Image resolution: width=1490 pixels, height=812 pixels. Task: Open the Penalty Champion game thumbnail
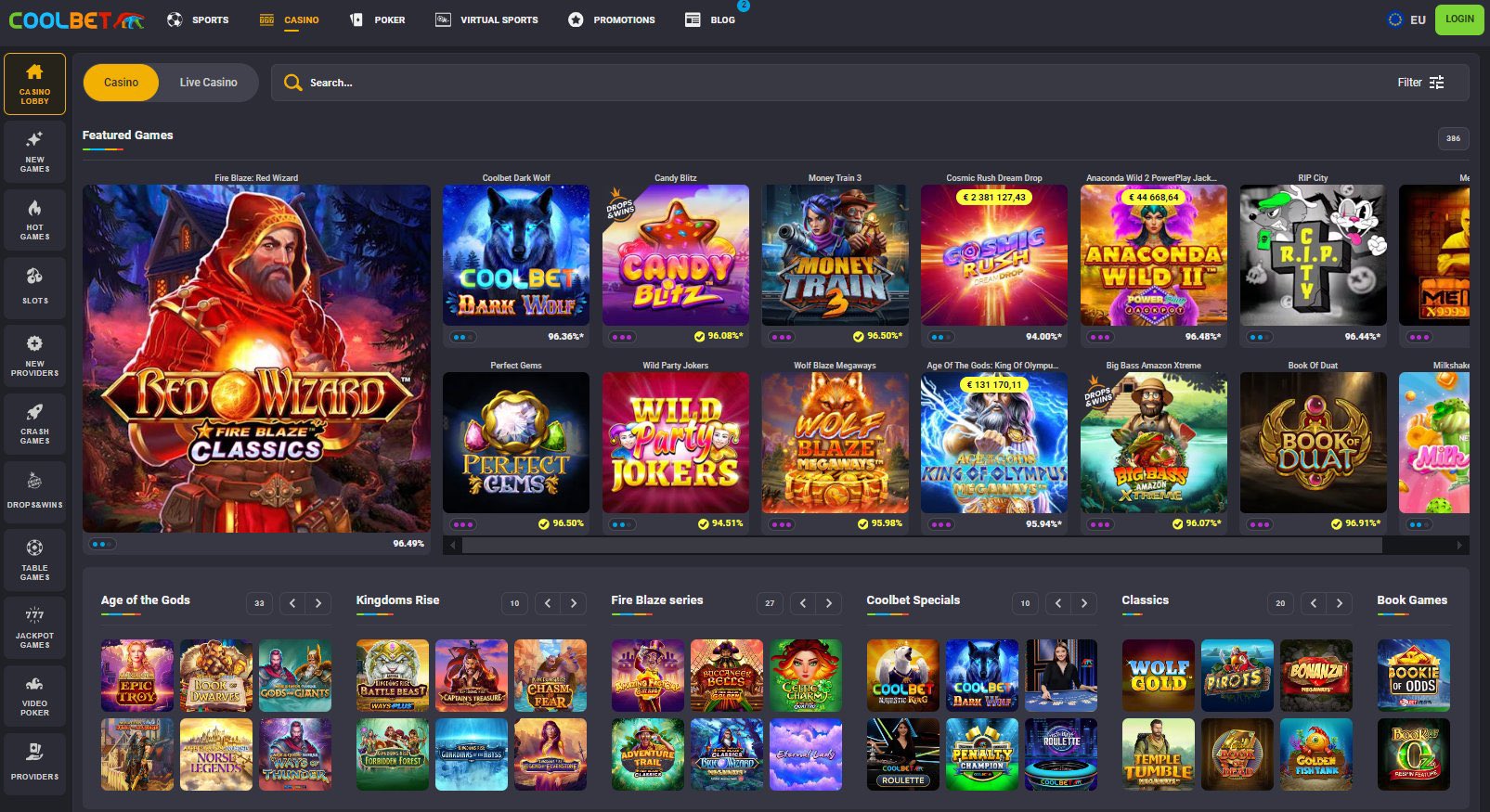pyautogui.click(x=982, y=754)
